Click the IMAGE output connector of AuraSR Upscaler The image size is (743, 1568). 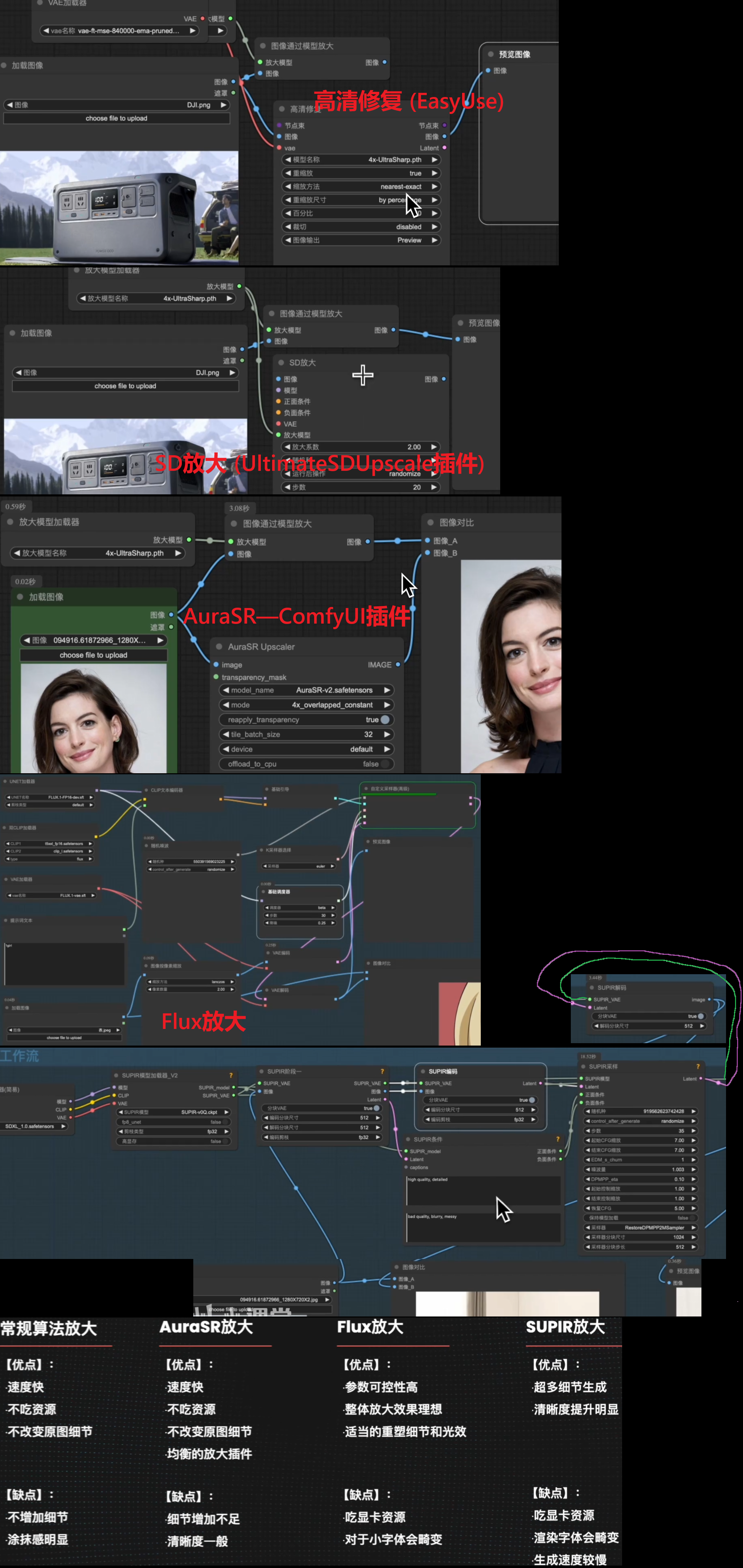(x=398, y=665)
